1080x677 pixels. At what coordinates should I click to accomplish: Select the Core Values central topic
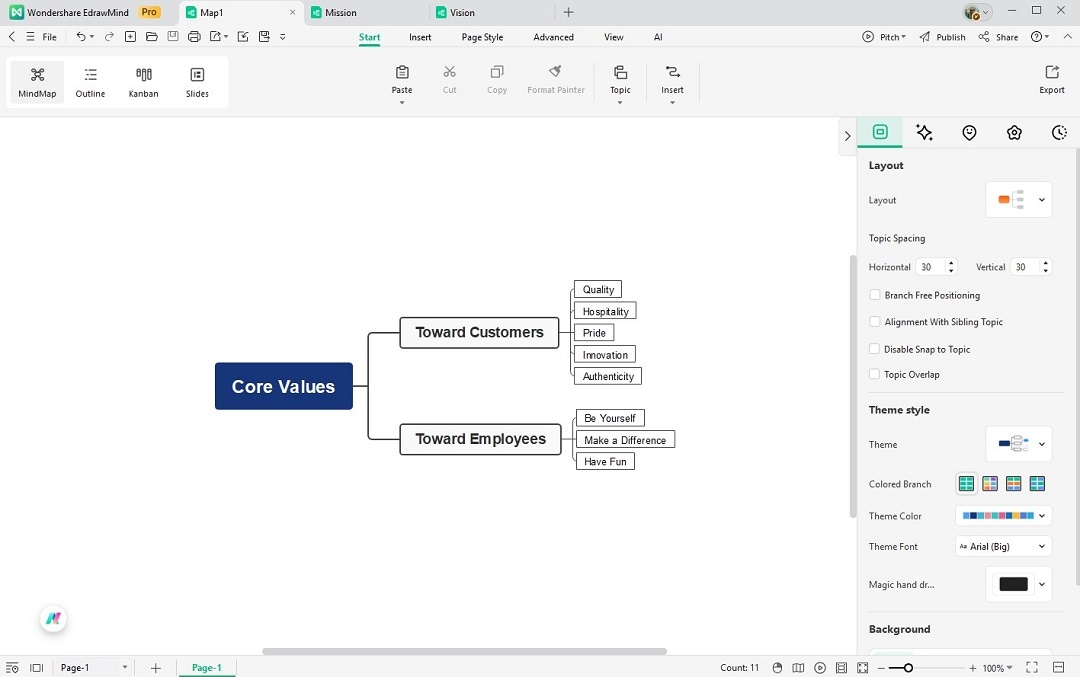(284, 386)
